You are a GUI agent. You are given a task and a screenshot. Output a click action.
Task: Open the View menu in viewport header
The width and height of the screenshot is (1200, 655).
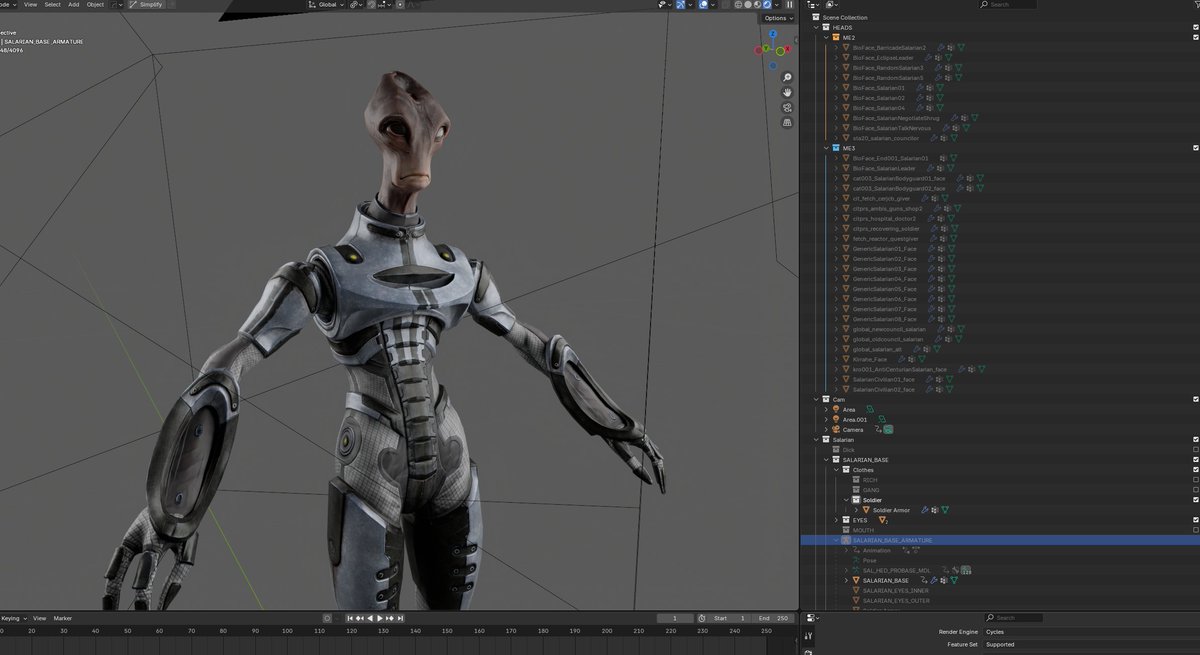[x=30, y=4]
